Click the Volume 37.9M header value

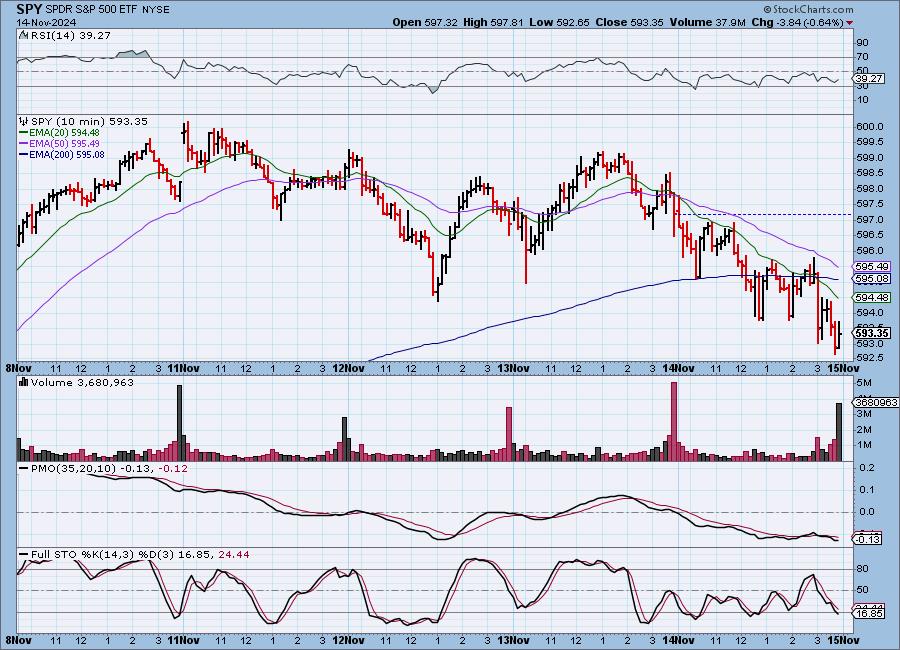click(707, 22)
